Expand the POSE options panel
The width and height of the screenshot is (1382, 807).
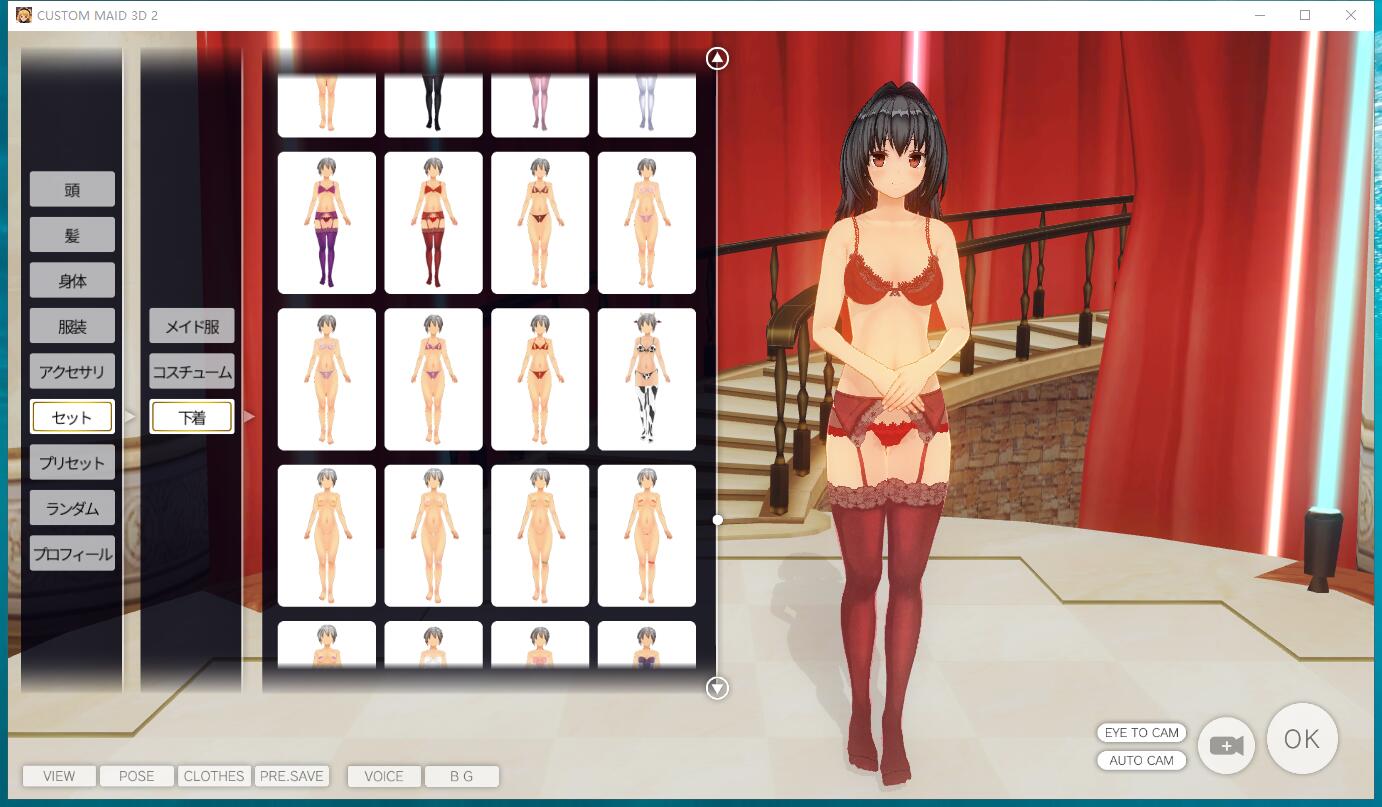click(x=137, y=776)
